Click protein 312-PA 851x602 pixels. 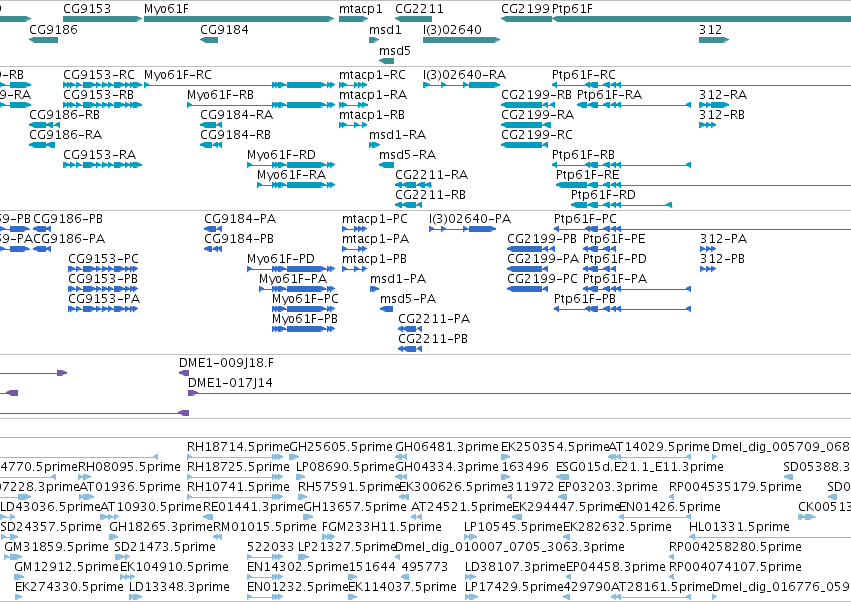708,249
